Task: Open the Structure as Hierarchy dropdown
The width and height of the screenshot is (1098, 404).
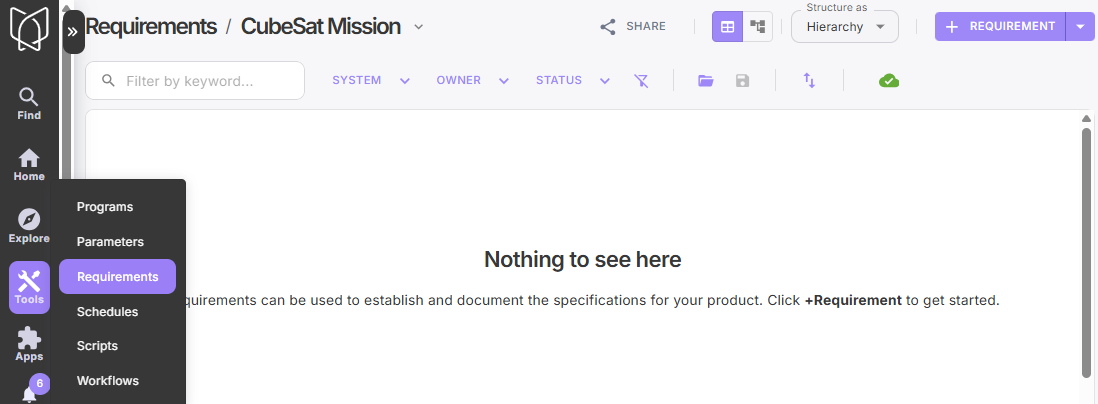Action: click(844, 27)
